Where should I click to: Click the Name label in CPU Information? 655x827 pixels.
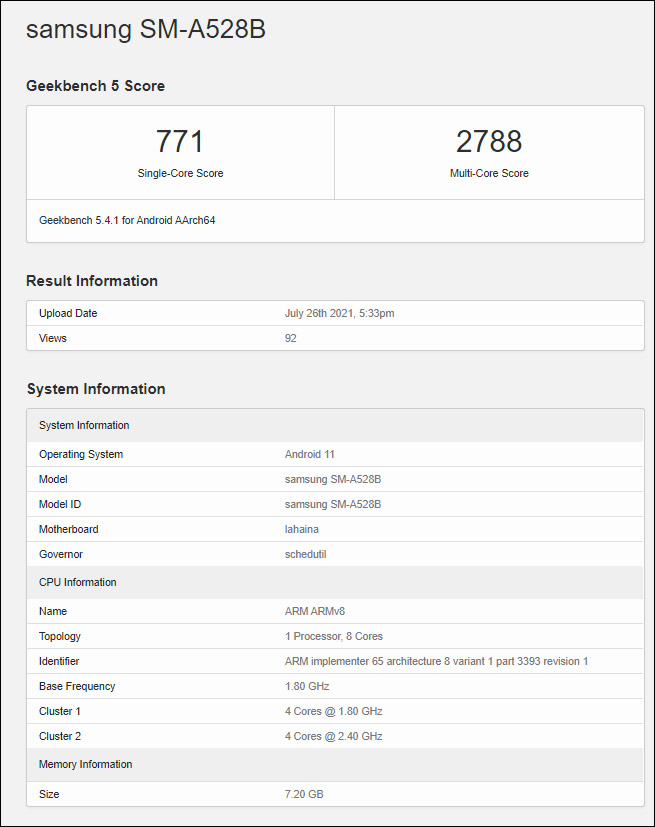[x=53, y=611]
